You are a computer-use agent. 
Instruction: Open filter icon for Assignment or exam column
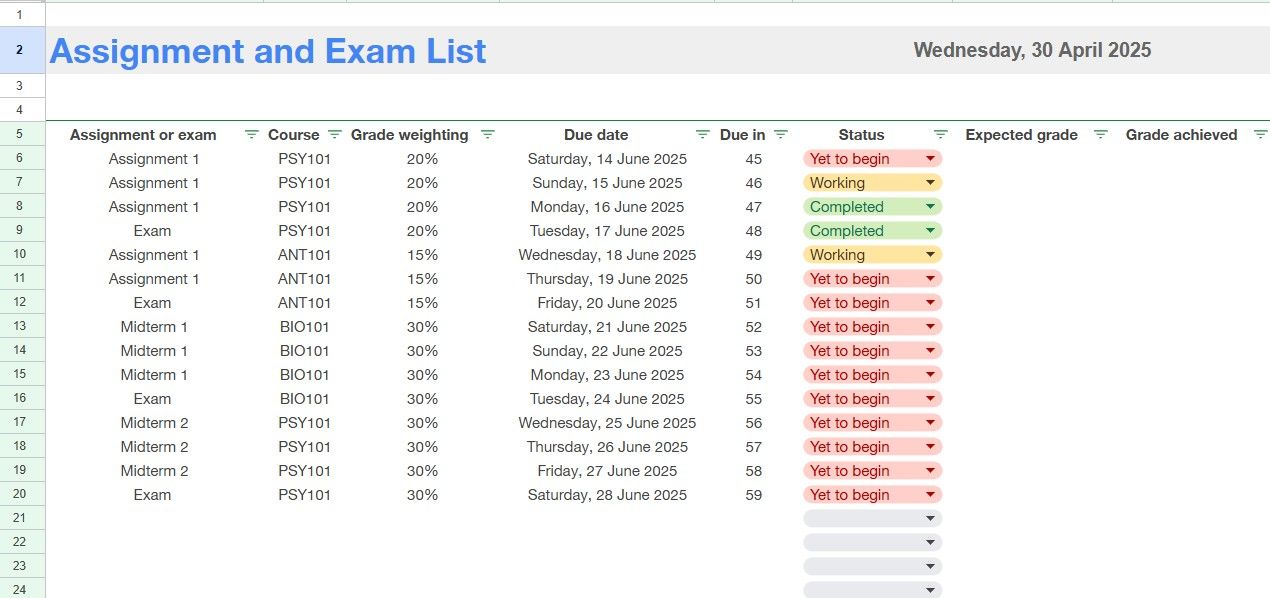point(251,134)
